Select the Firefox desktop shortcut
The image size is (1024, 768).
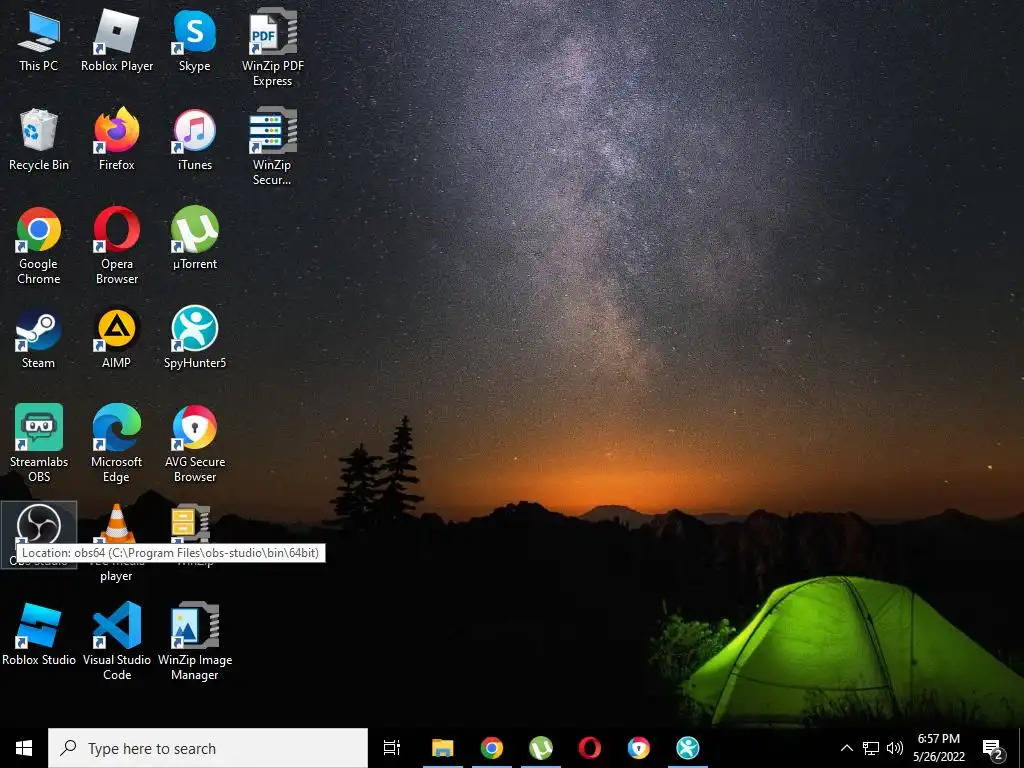117,140
